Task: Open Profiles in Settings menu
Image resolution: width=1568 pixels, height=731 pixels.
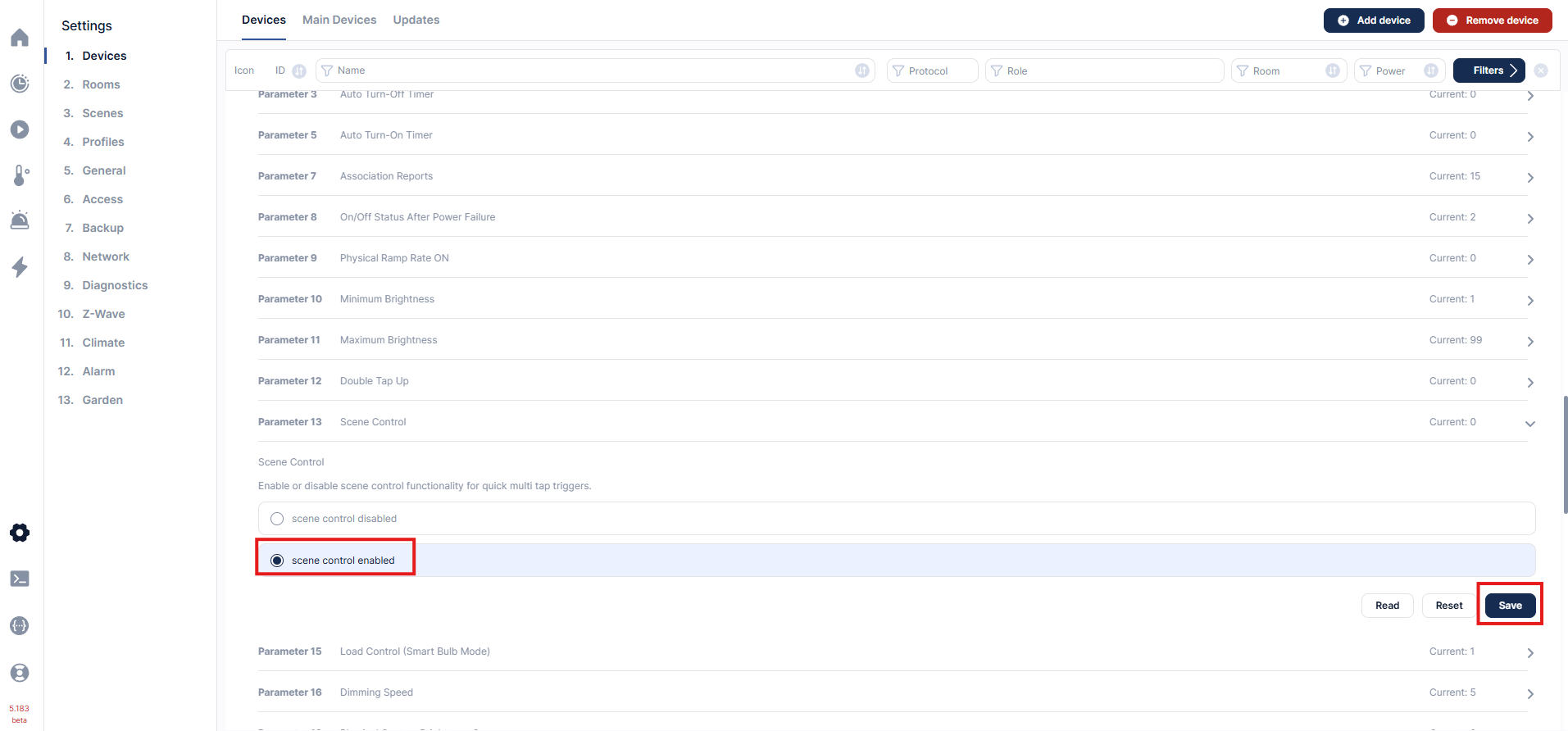Action: (103, 142)
